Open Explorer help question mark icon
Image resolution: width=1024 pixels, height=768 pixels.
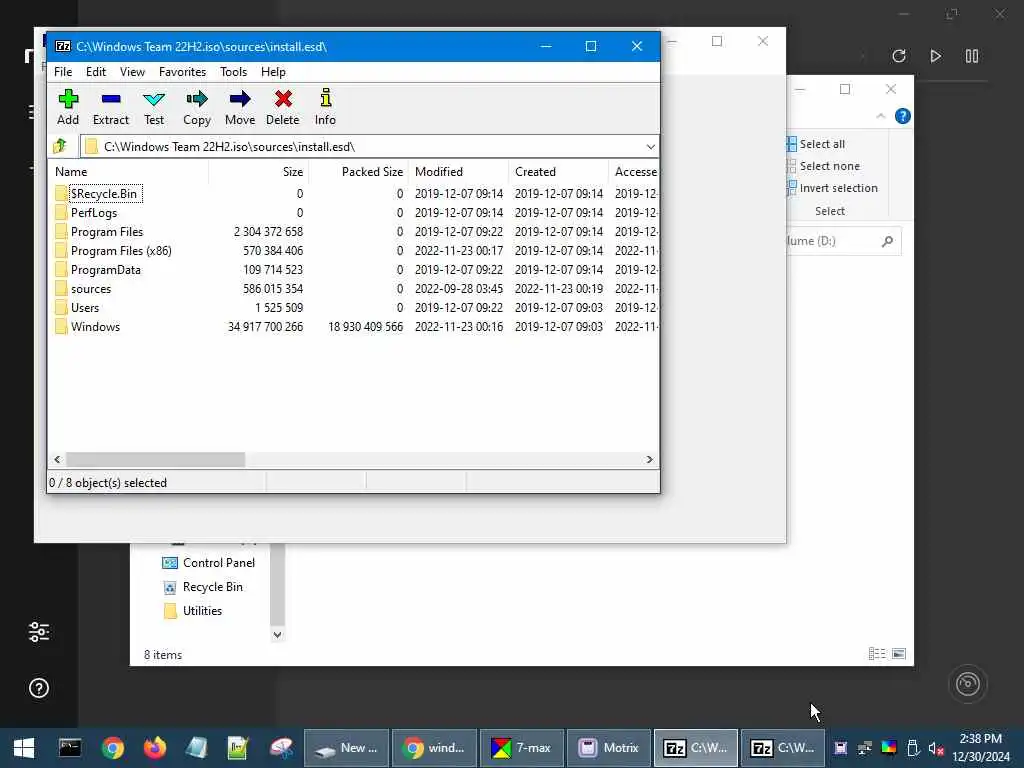[x=903, y=116]
